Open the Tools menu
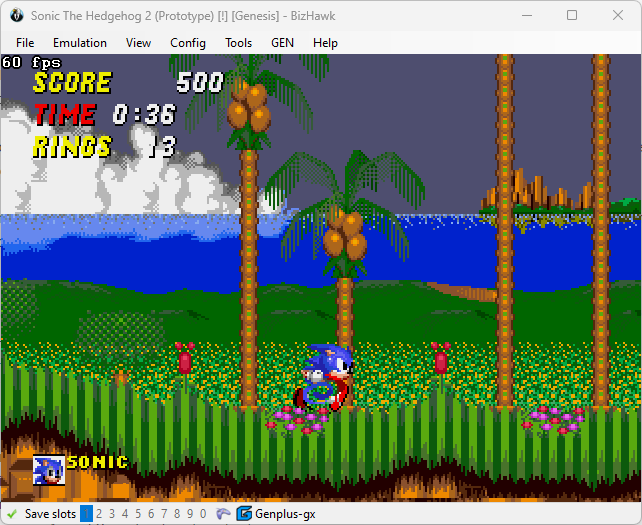This screenshot has height=525, width=642. point(238,43)
